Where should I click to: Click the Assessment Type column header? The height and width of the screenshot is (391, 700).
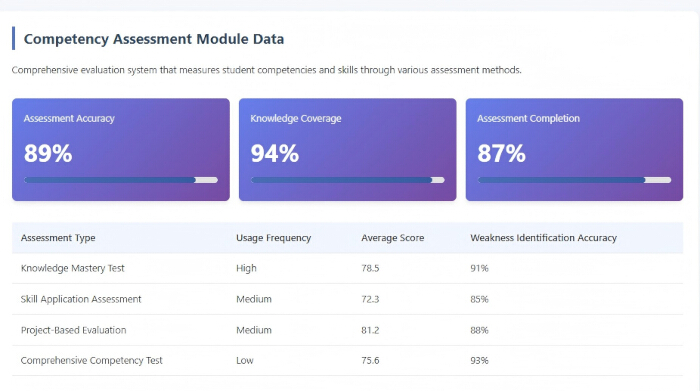(x=58, y=238)
